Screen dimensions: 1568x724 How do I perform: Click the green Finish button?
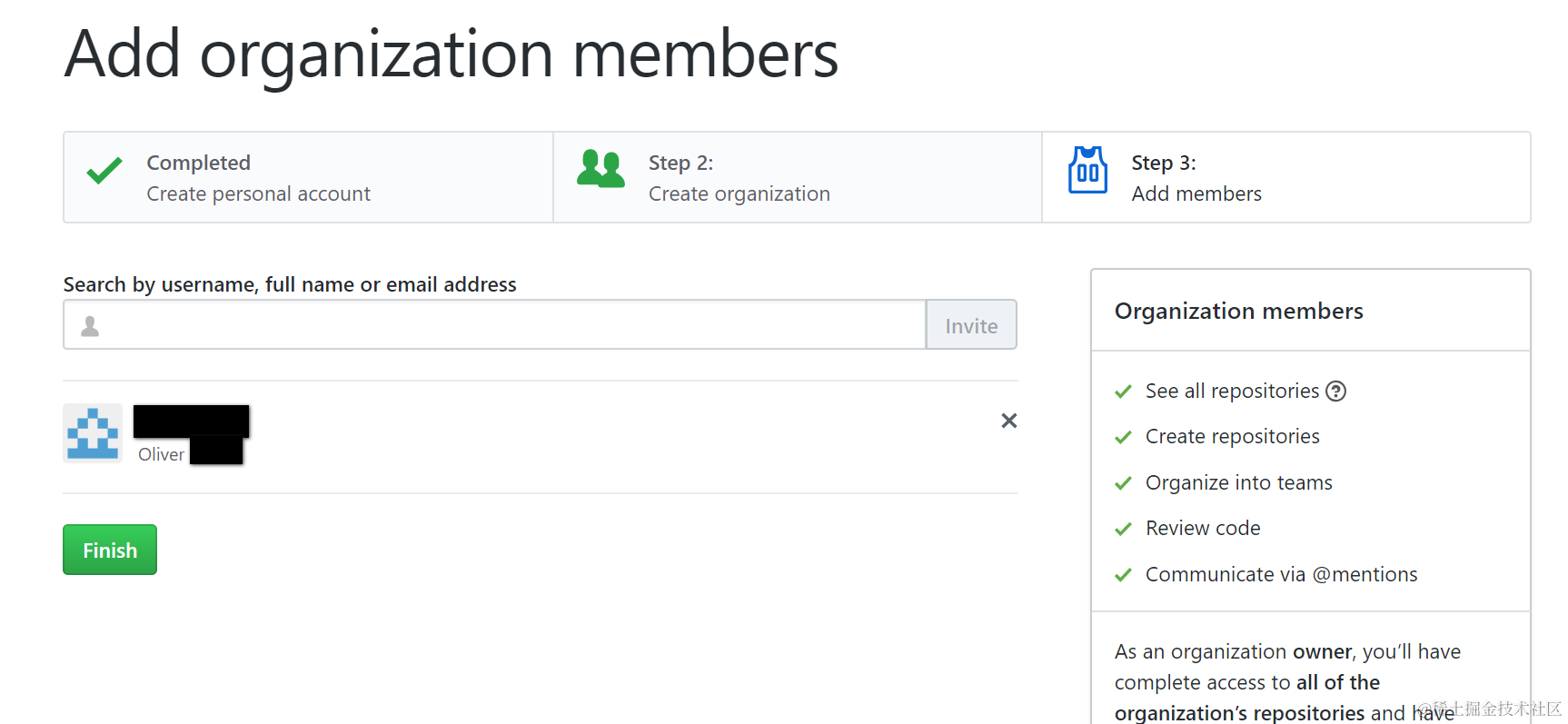(x=110, y=550)
